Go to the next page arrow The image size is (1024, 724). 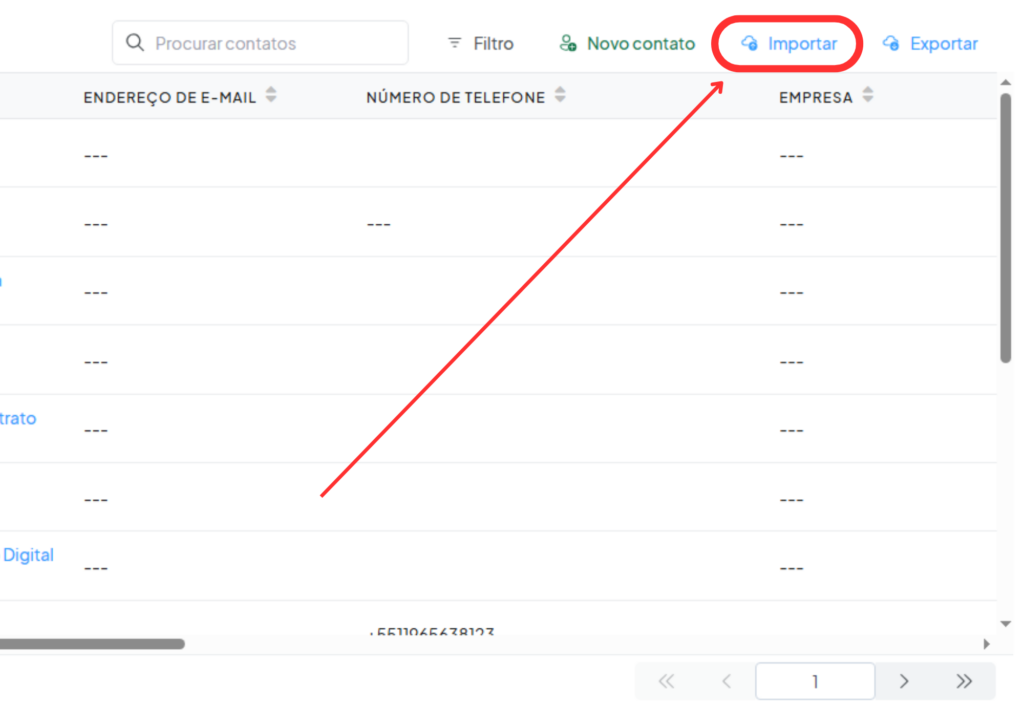[x=904, y=681]
